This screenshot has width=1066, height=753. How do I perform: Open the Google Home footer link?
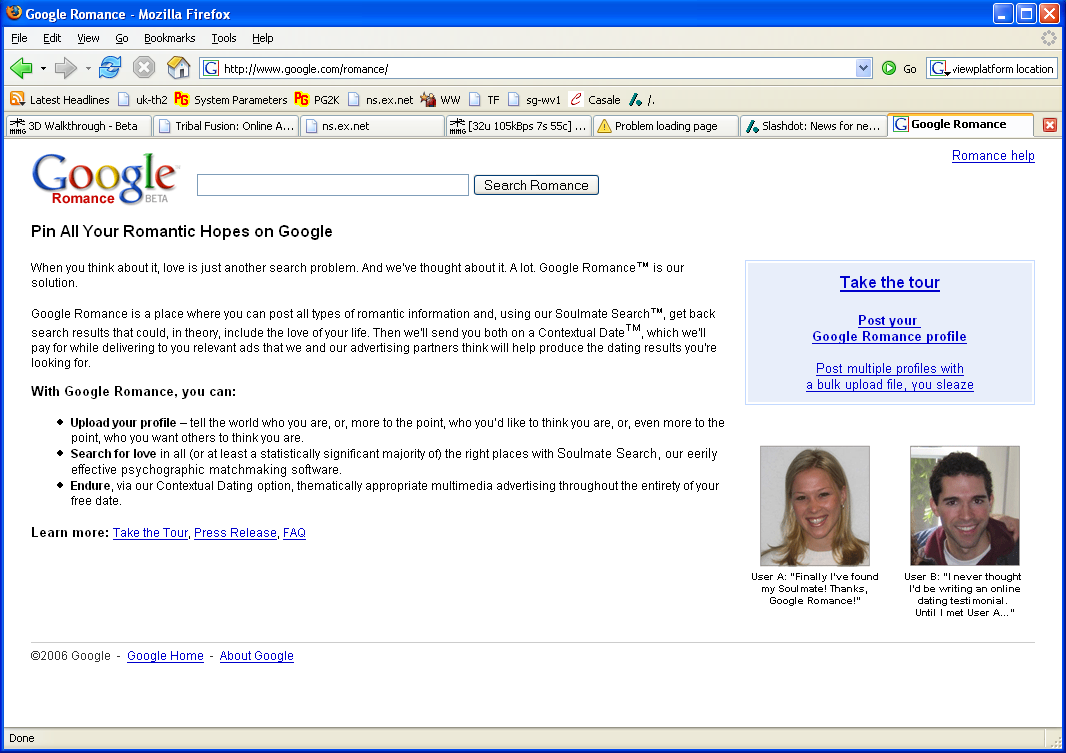pyautogui.click(x=165, y=656)
